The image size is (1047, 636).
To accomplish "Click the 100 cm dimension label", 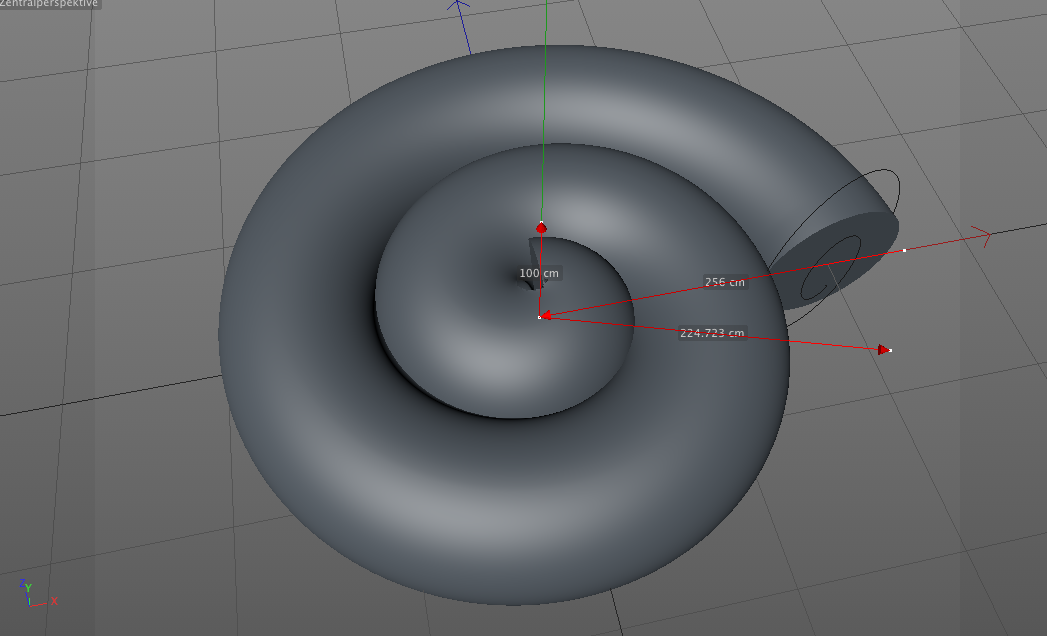I will tap(539, 273).
